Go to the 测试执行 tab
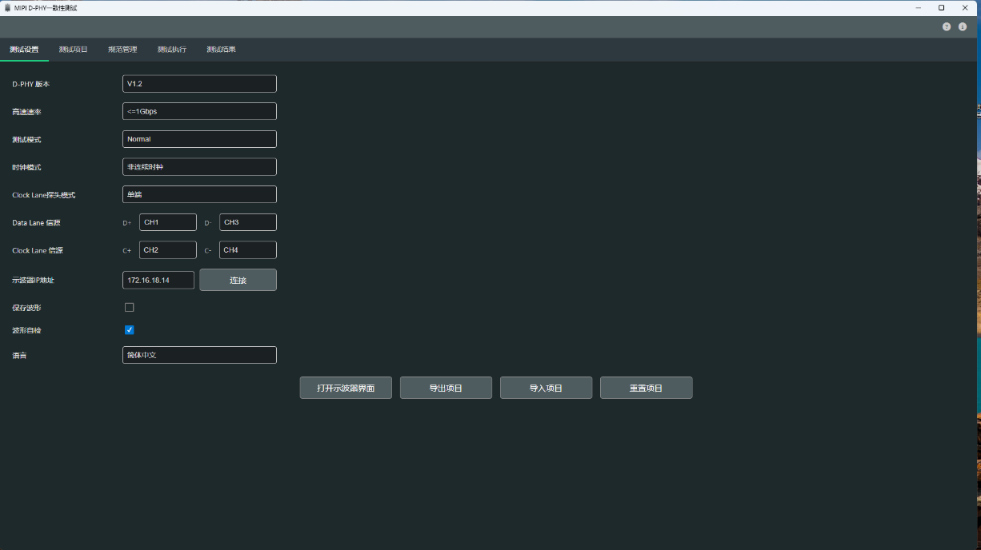Screen dimensions: 981x550 [x=172, y=49]
